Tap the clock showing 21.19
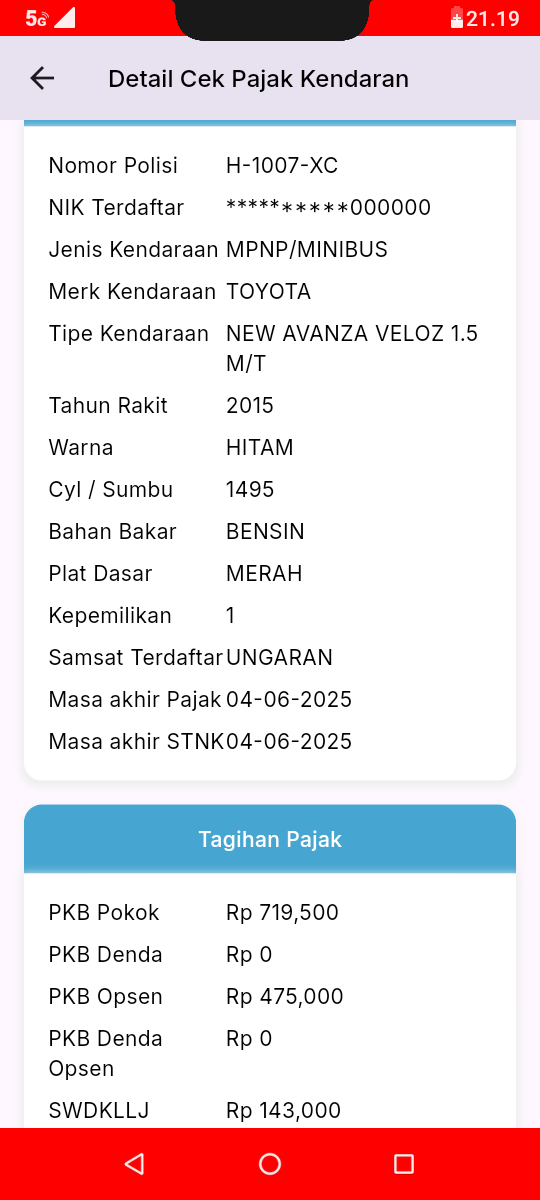This screenshot has height=1200, width=540. (x=493, y=18)
